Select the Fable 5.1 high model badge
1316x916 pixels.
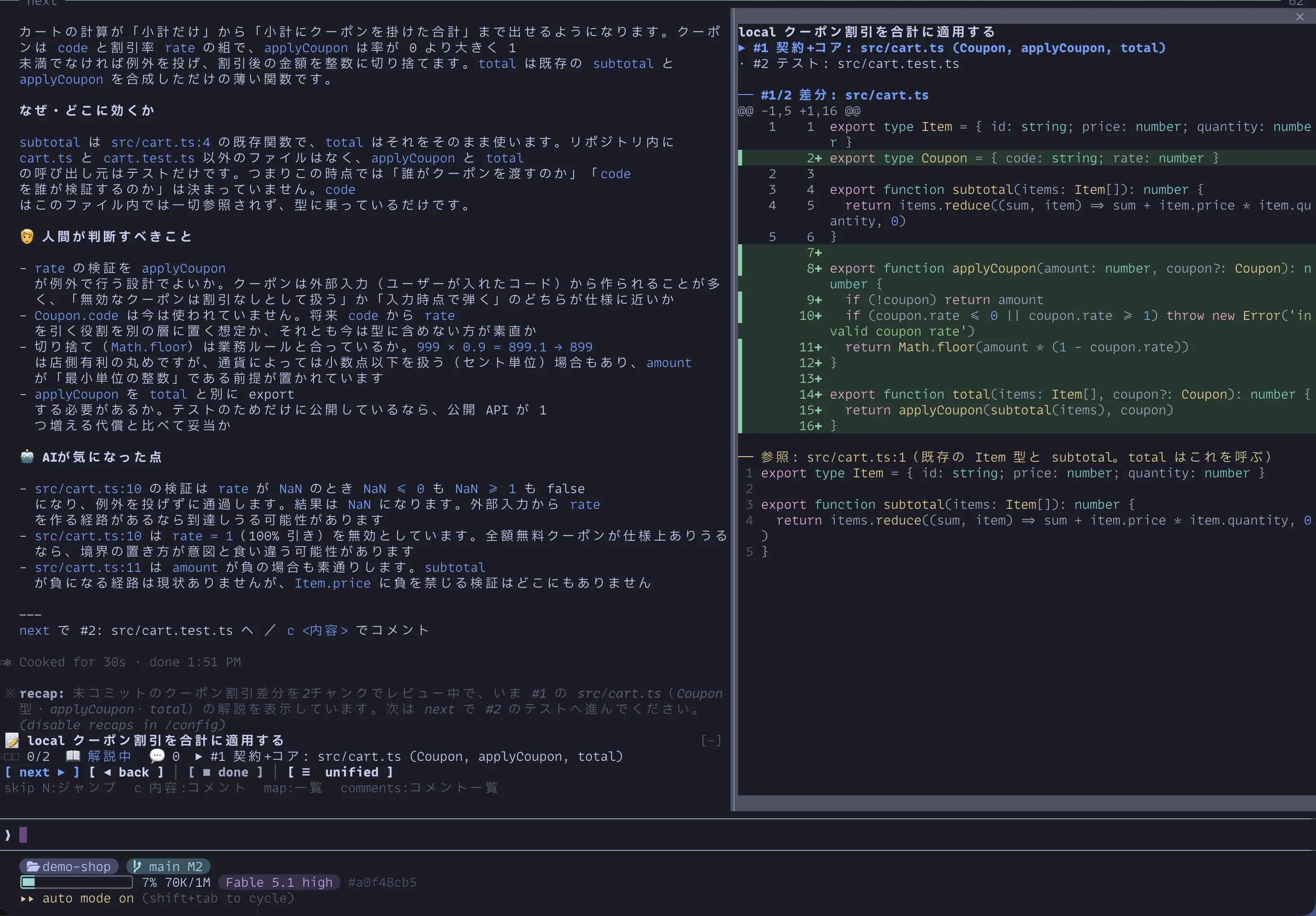[279, 882]
